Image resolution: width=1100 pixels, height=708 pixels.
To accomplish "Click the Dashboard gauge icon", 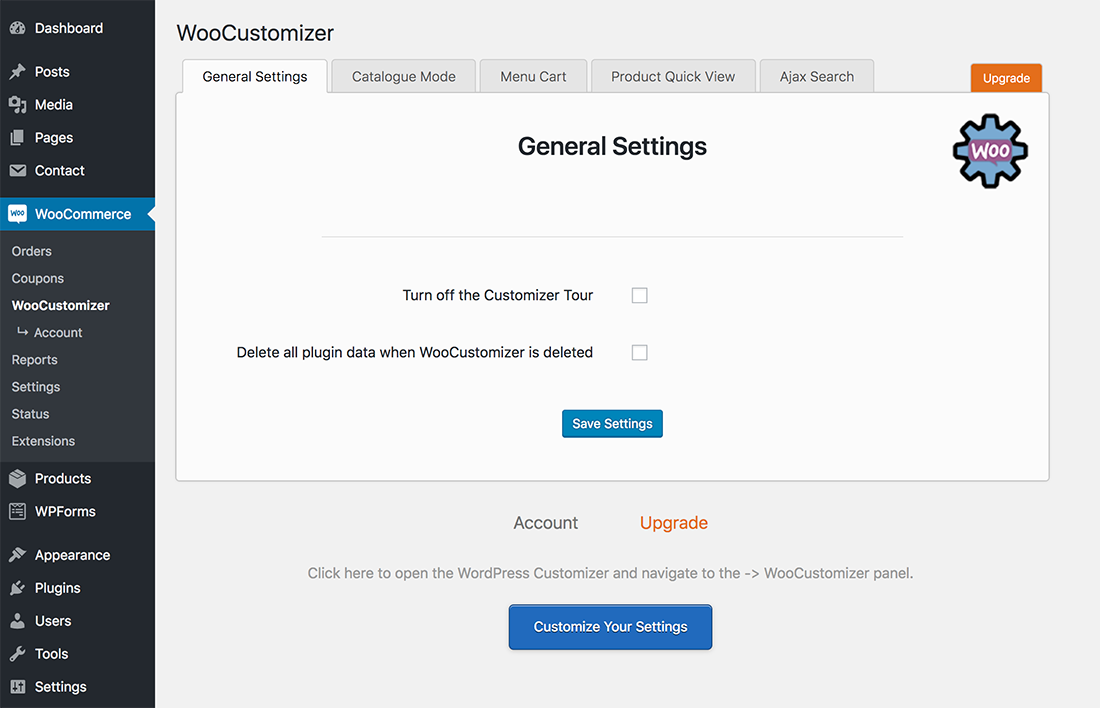I will (17, 28).
